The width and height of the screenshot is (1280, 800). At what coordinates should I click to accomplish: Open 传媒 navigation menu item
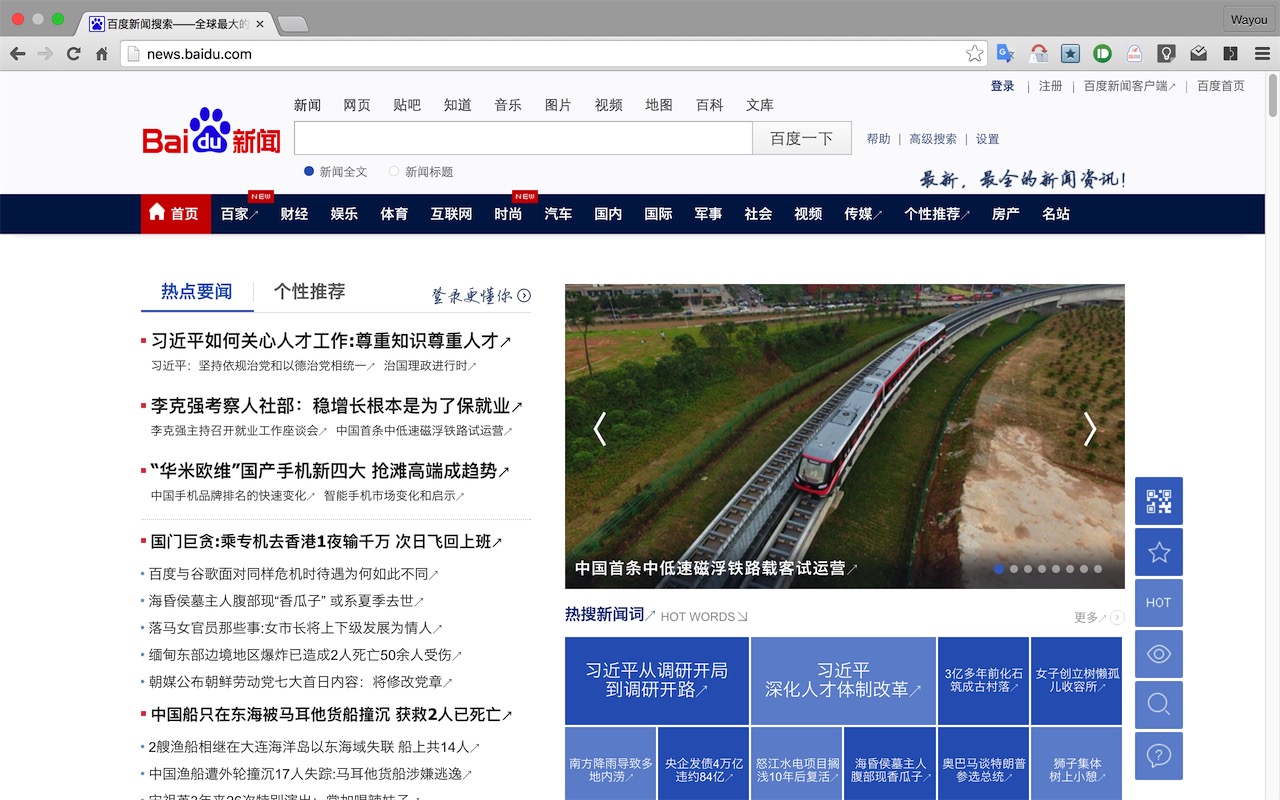863,214
